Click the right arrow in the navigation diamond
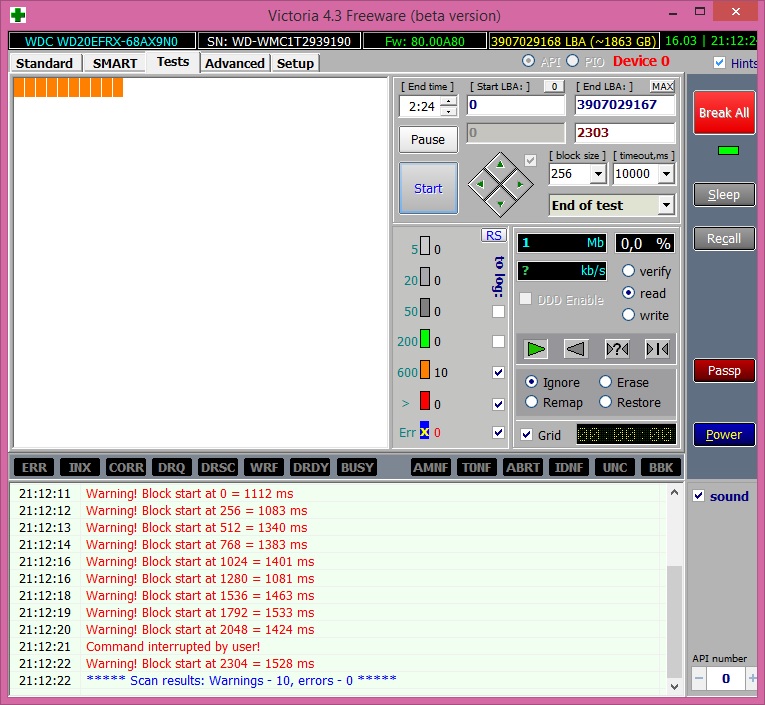The width and height of the screenshot is (765, 705). [520, 184]
